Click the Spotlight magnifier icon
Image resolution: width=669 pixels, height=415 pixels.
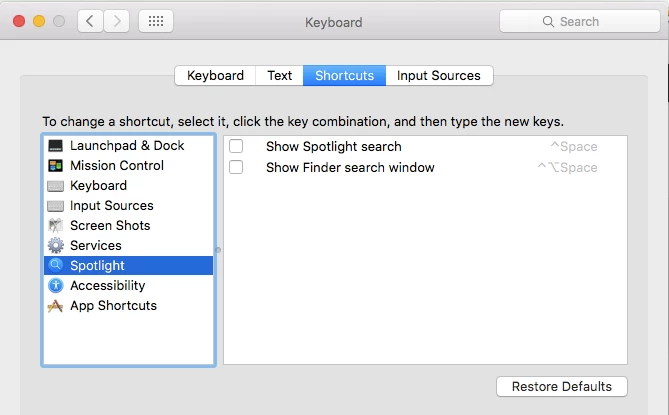click(56, 266)
